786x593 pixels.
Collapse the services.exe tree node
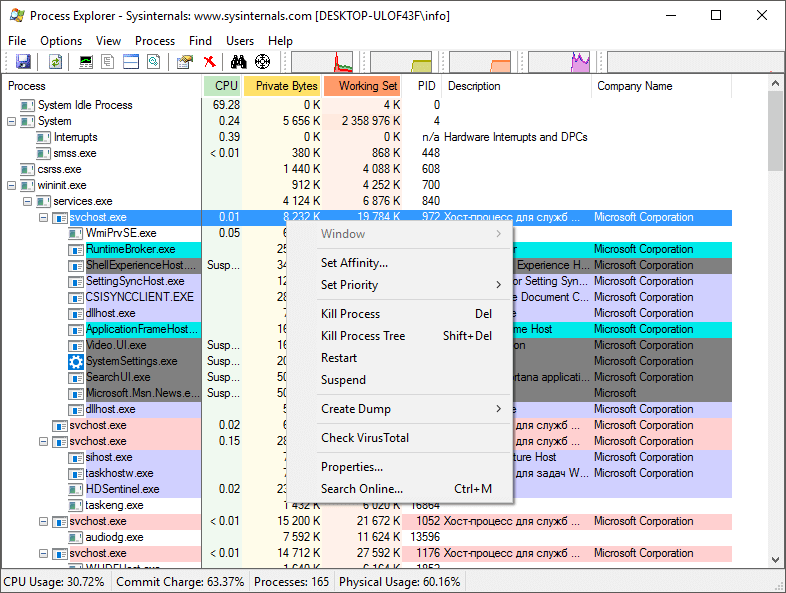point(27,201)
